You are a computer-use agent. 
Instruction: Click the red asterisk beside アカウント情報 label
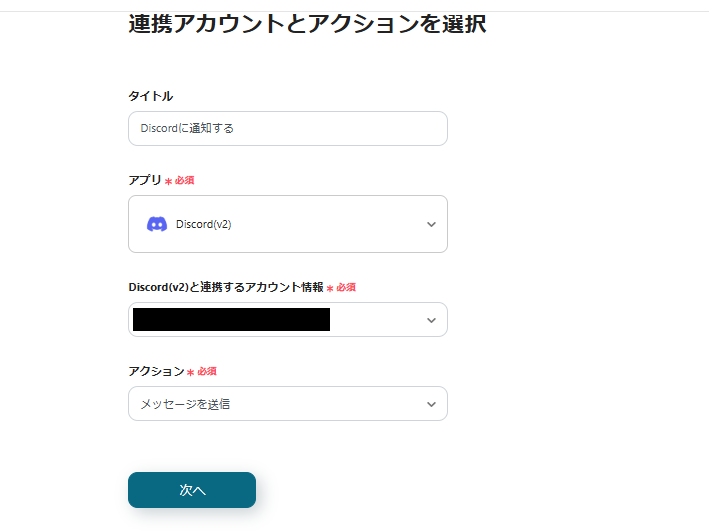click(x=330, y=288)
